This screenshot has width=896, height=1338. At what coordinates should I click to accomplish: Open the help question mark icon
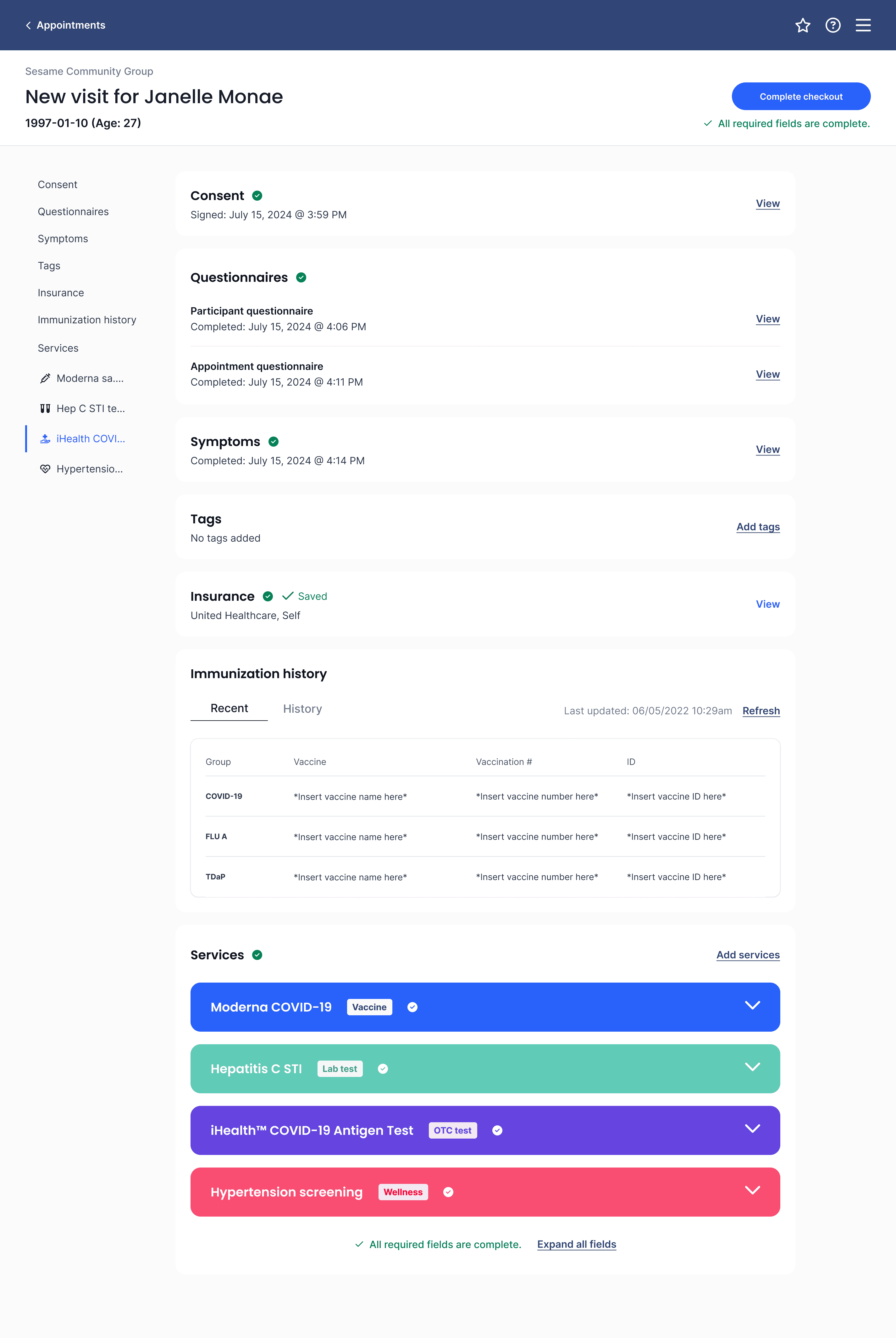(832, 25)
